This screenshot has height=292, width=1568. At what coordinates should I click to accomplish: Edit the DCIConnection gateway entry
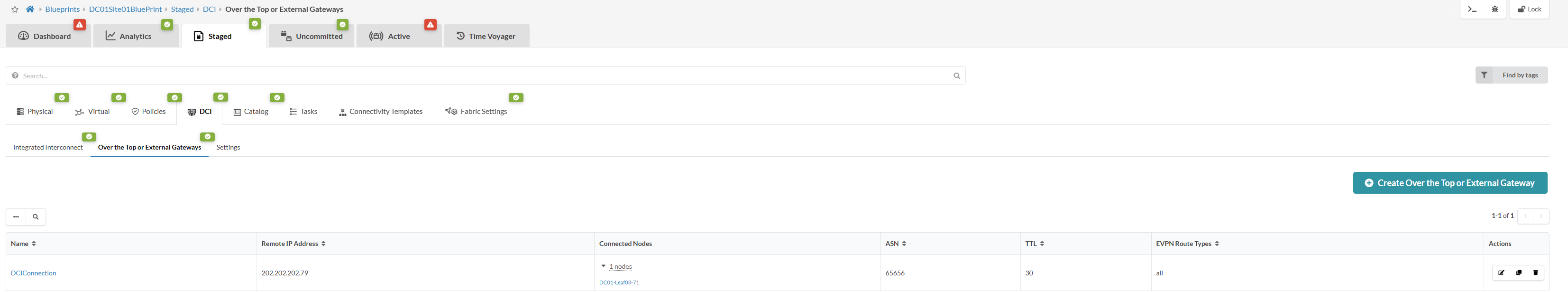click(1501, 273)
